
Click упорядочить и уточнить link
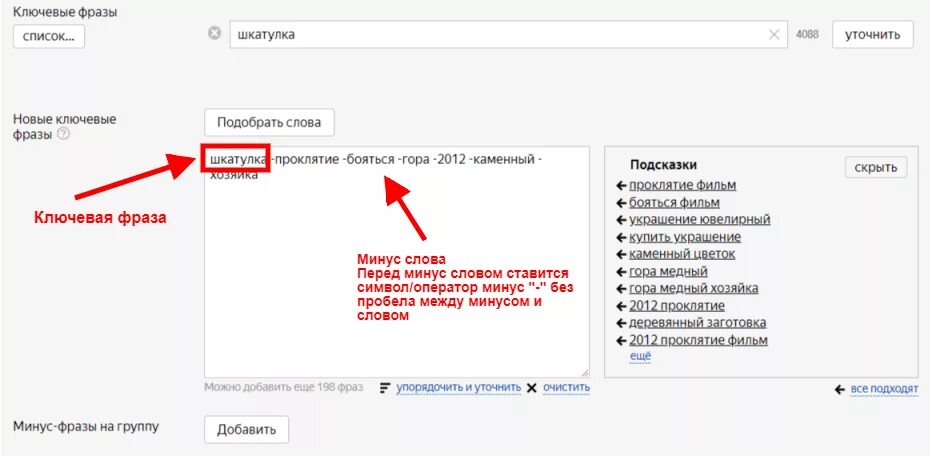tap(458, 387)
